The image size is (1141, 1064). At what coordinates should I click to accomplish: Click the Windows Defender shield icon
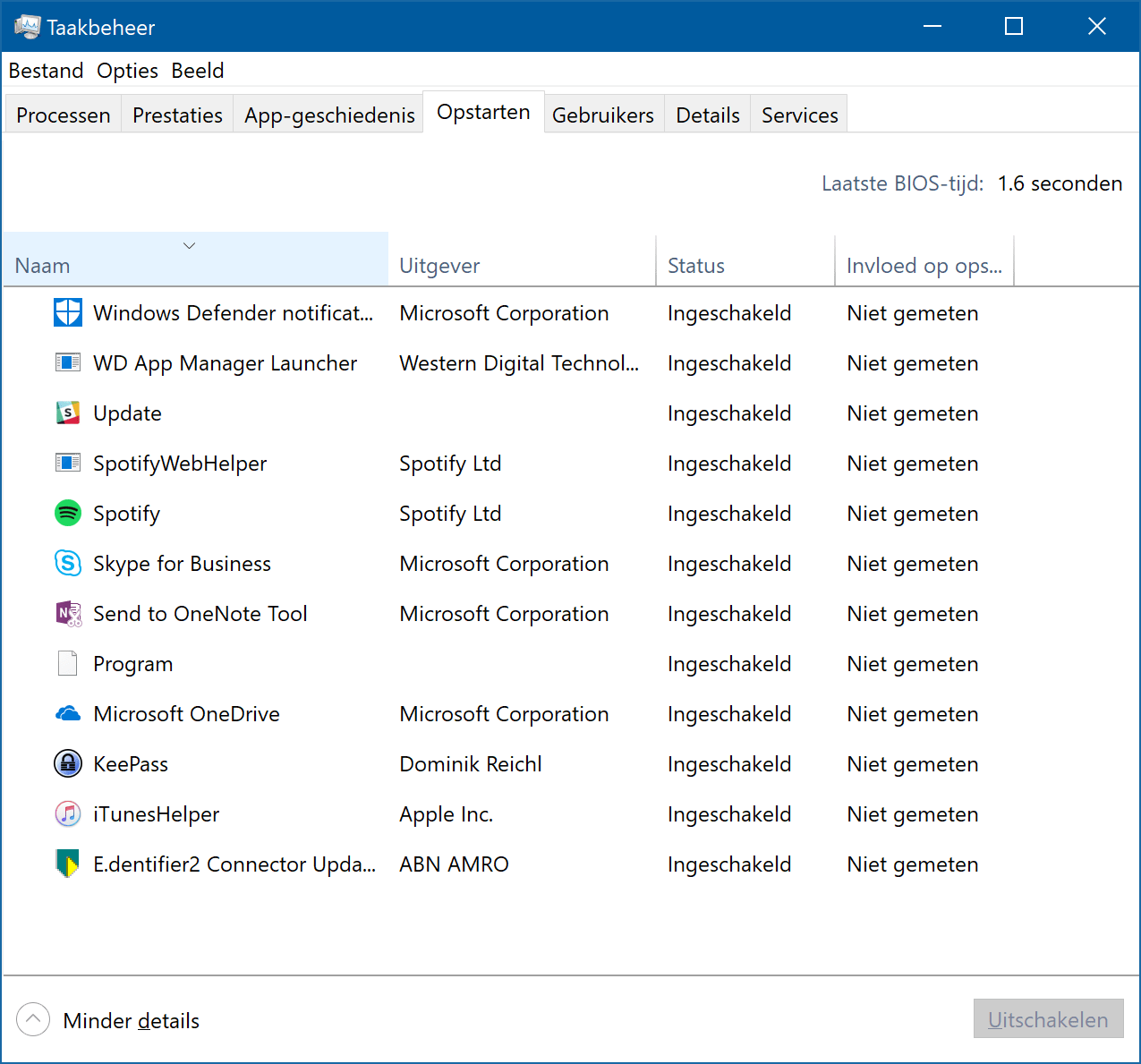[x=68, y=313]
